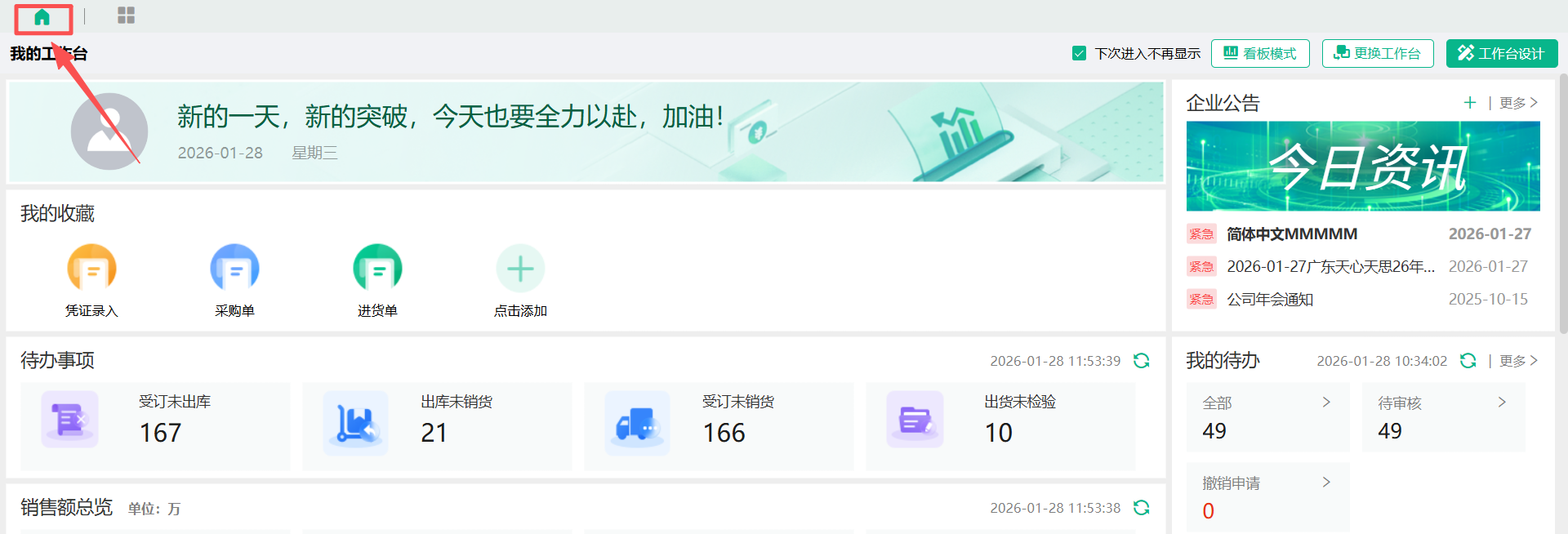Open the four-square app grid icon
This screenshot has width=1568, height=534.
point(126,16)
